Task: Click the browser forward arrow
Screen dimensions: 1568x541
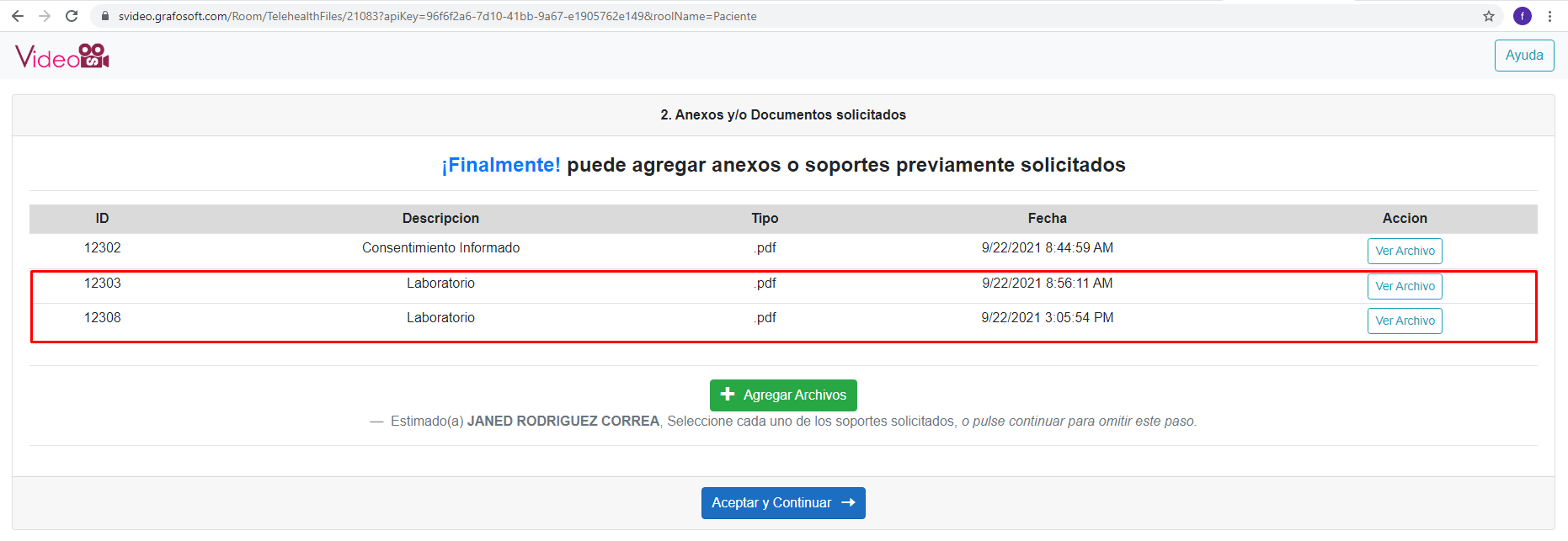Action: point(45,16)
